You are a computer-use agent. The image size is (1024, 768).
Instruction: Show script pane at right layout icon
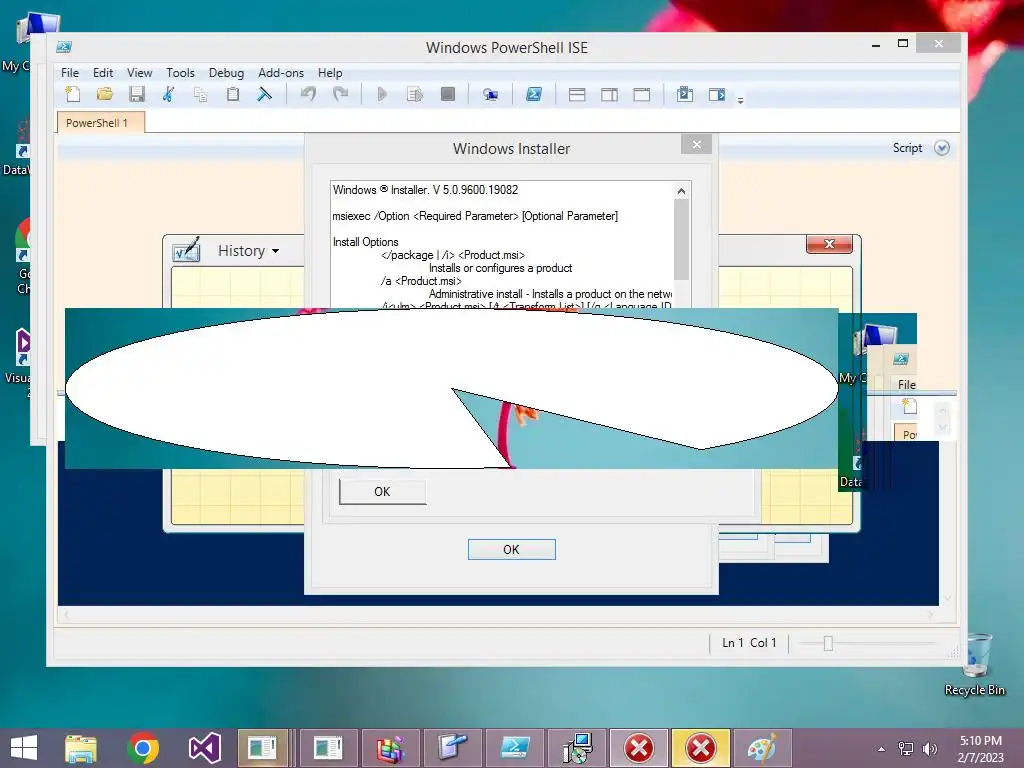pos(609,95)
